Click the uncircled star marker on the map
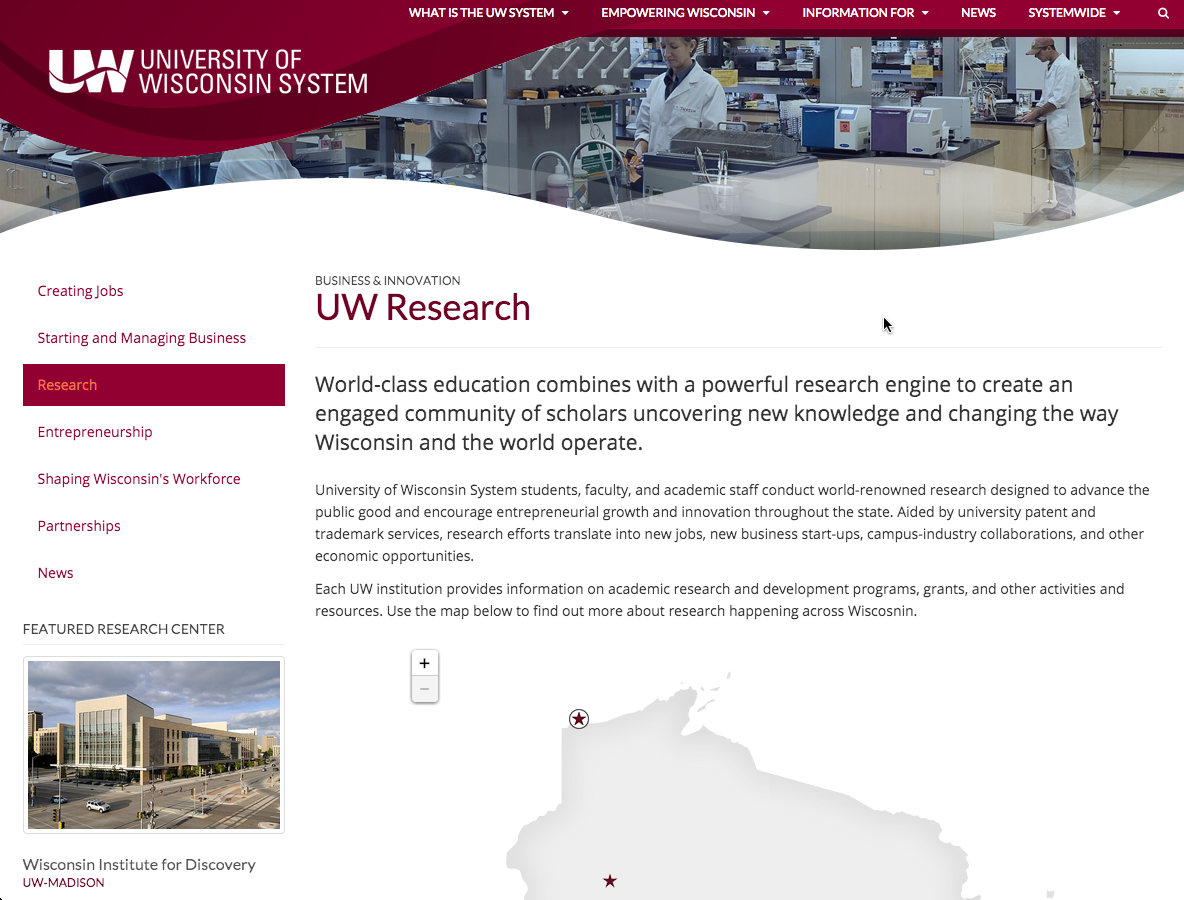Viewport: 1184px width, 900px height. [610, 881]
